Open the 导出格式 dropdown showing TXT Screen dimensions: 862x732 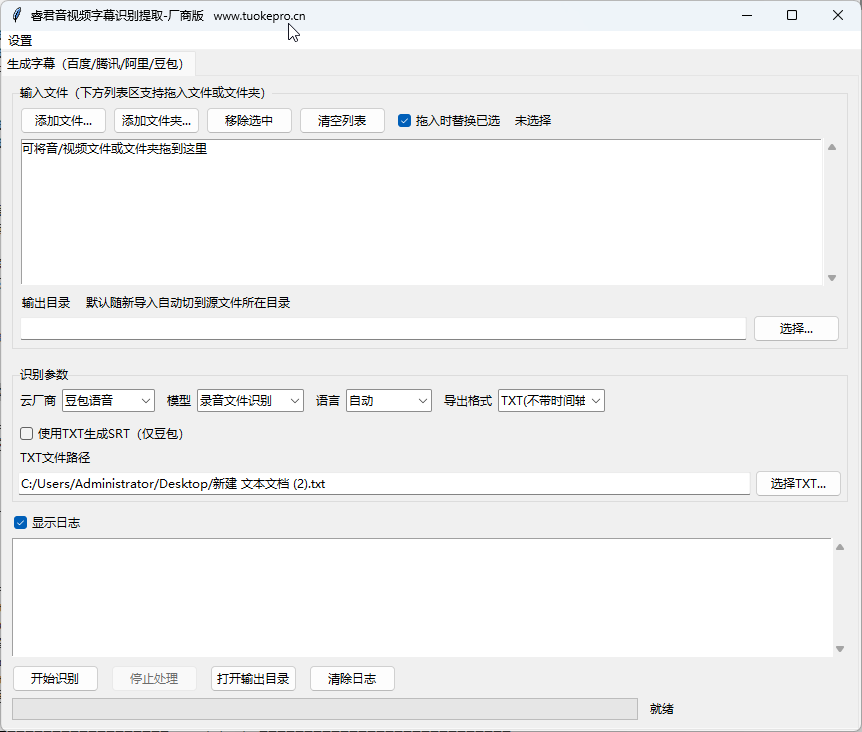coord(551,401)
